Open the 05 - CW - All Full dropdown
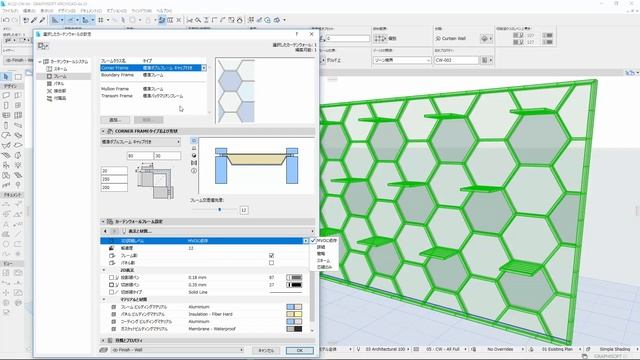Screen dimensions: 640x360 click(x=444, y=349)
